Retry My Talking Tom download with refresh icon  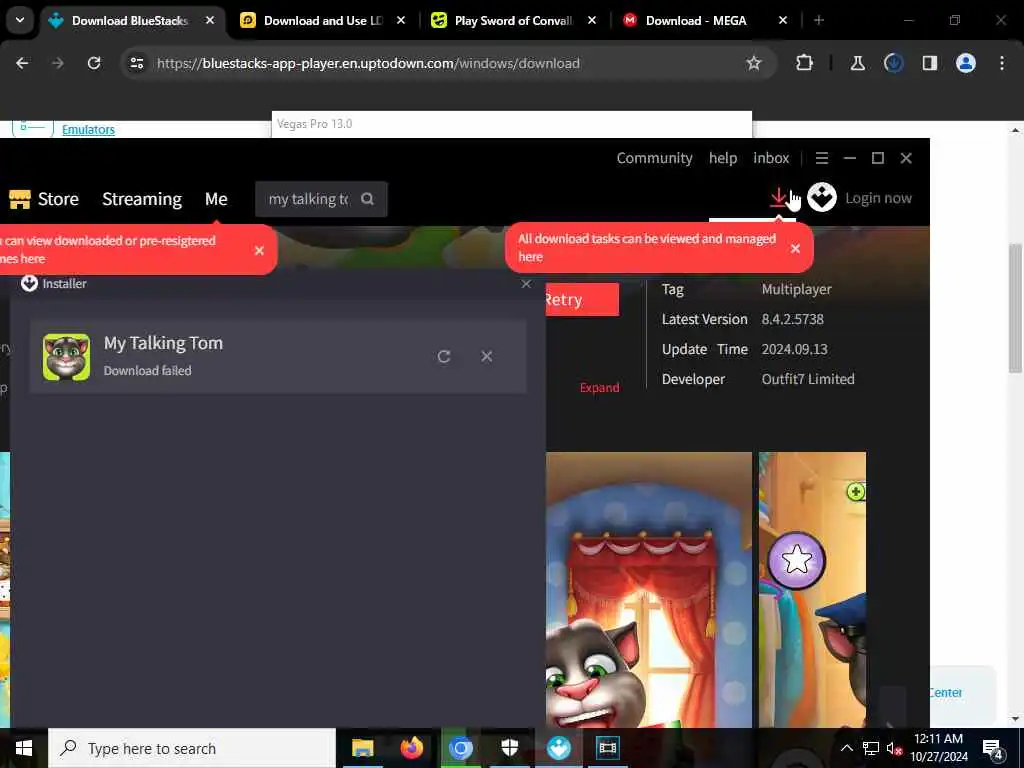click(x=444, y=357)
